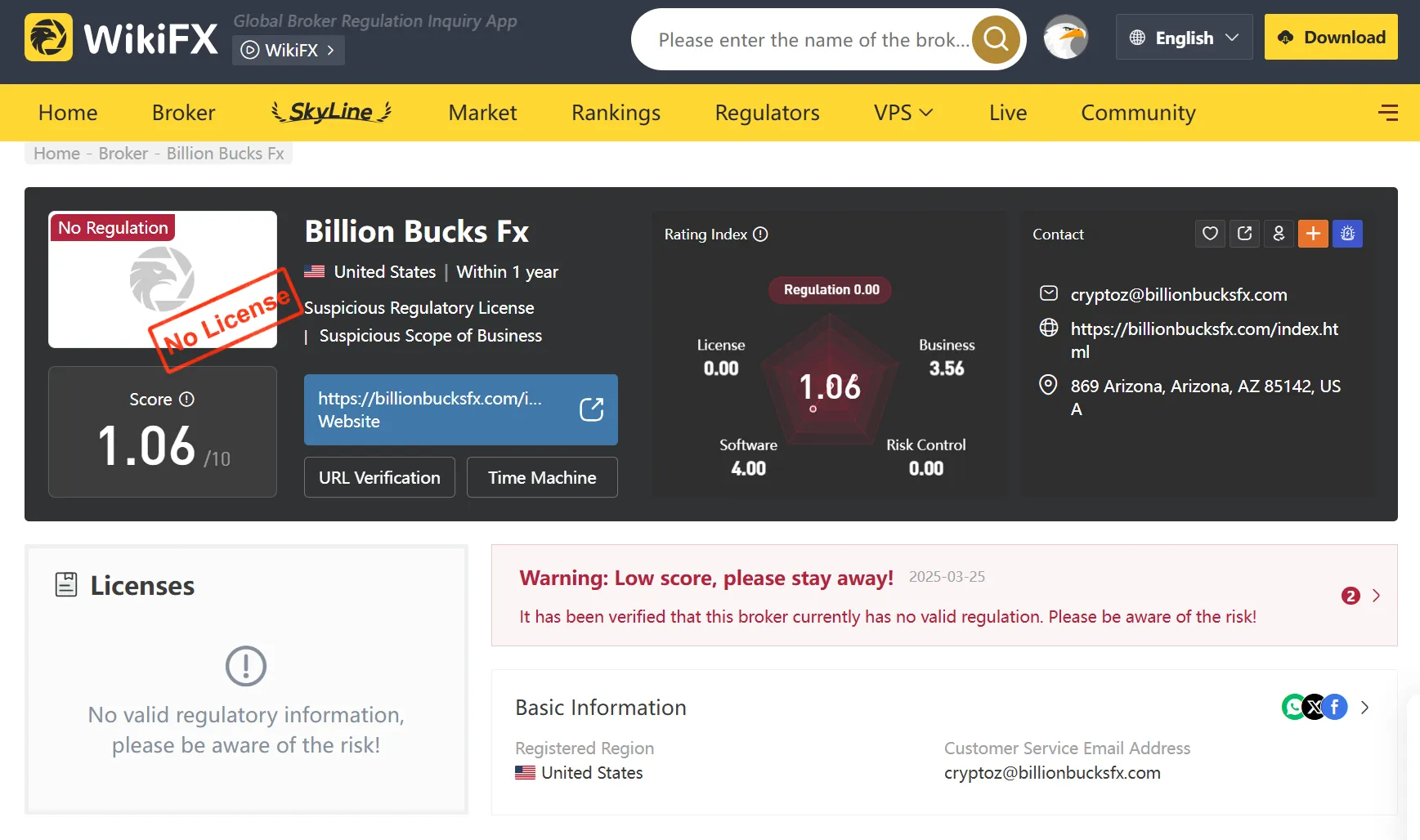
Task: Click the WikiFX logo in header
Action: click(121, 38)
